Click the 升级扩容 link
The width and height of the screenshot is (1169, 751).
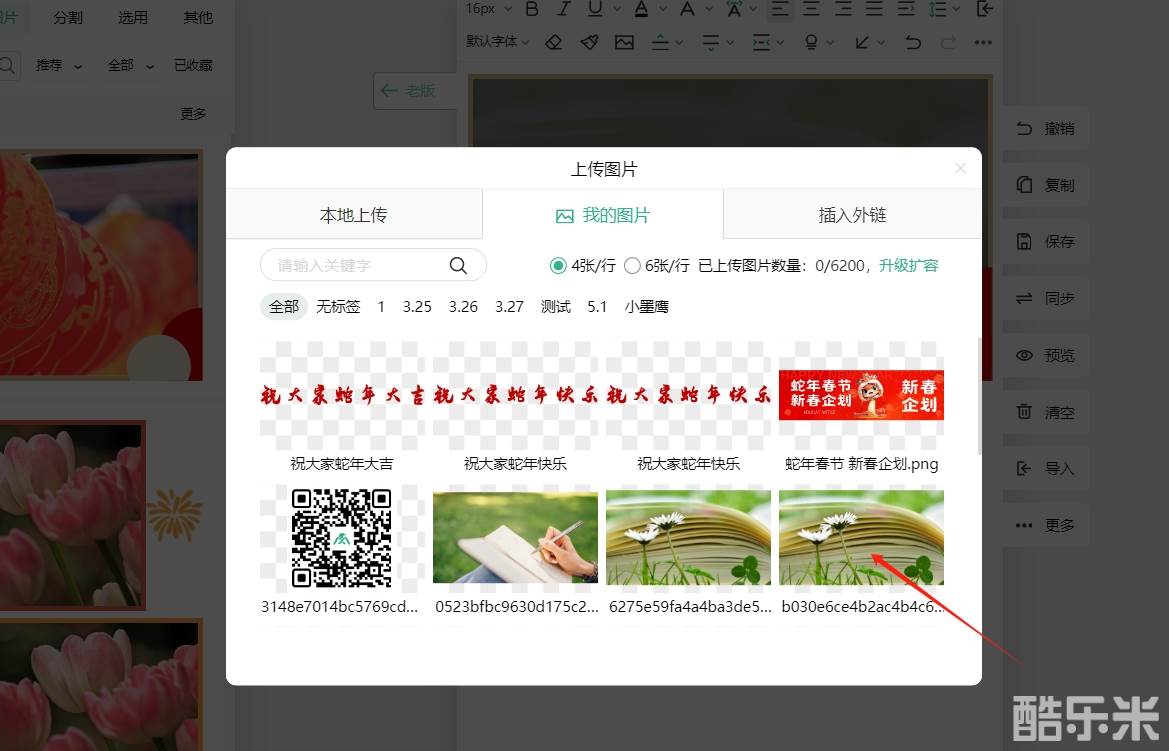click(x=908, y=266)
